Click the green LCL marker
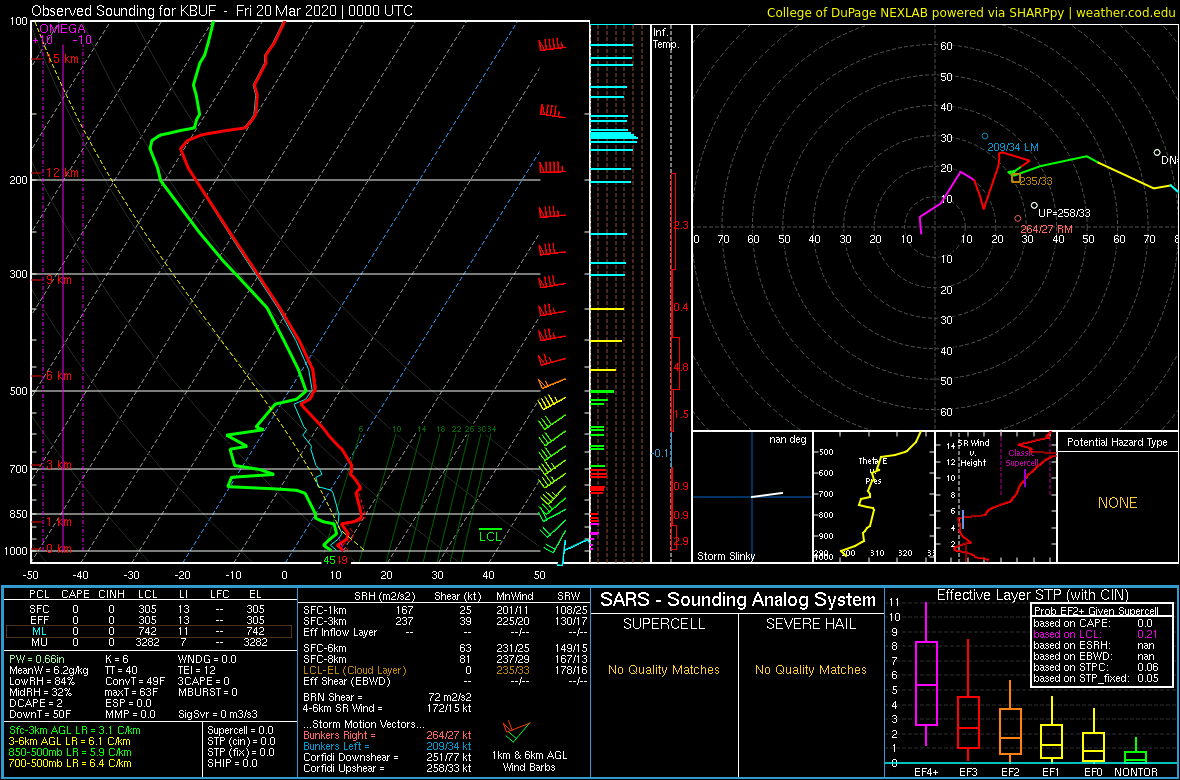The width and height of the screenshot is (1180, 780). [491, 535]
